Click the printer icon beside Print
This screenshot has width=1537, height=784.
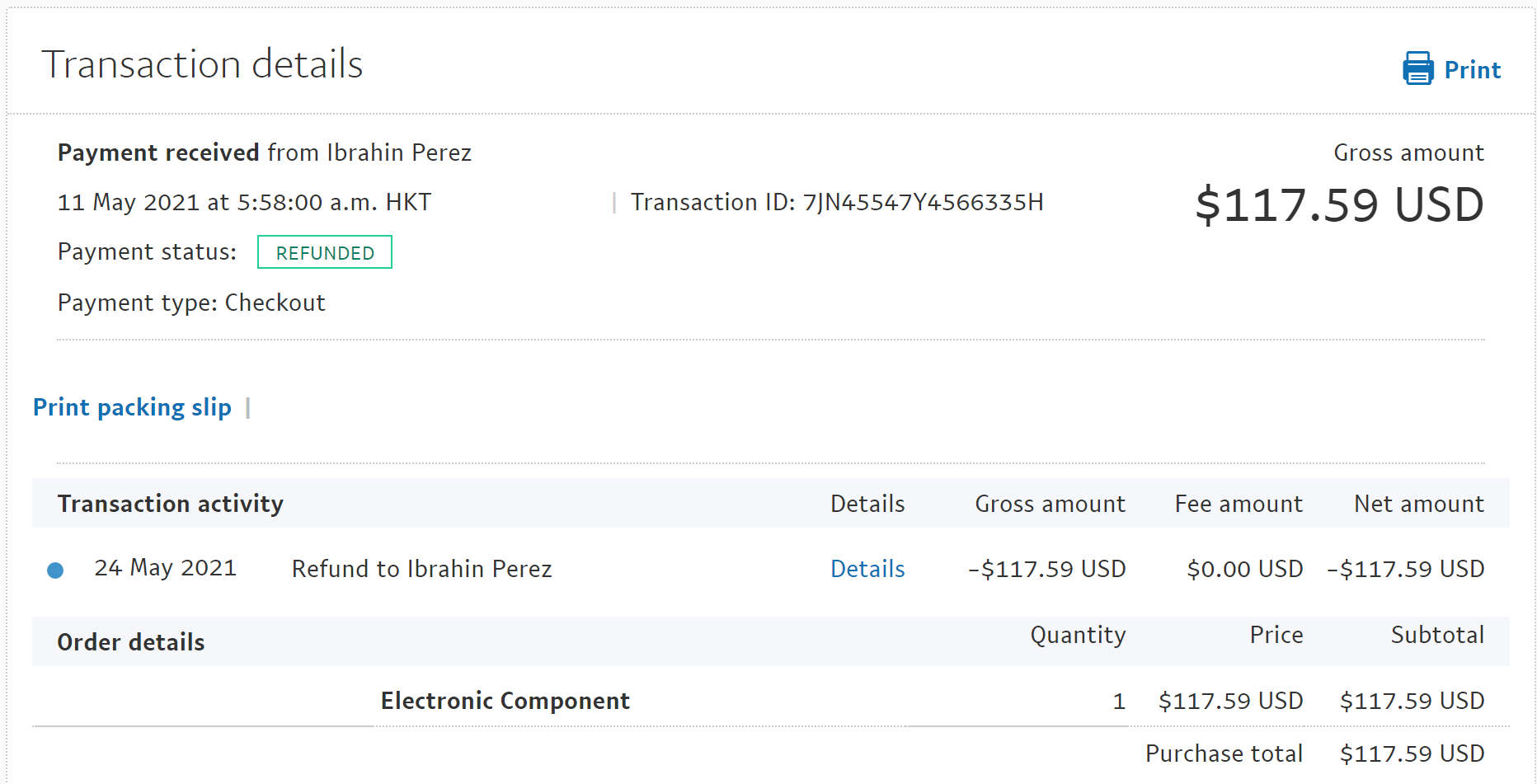(x=1417, y=68)
